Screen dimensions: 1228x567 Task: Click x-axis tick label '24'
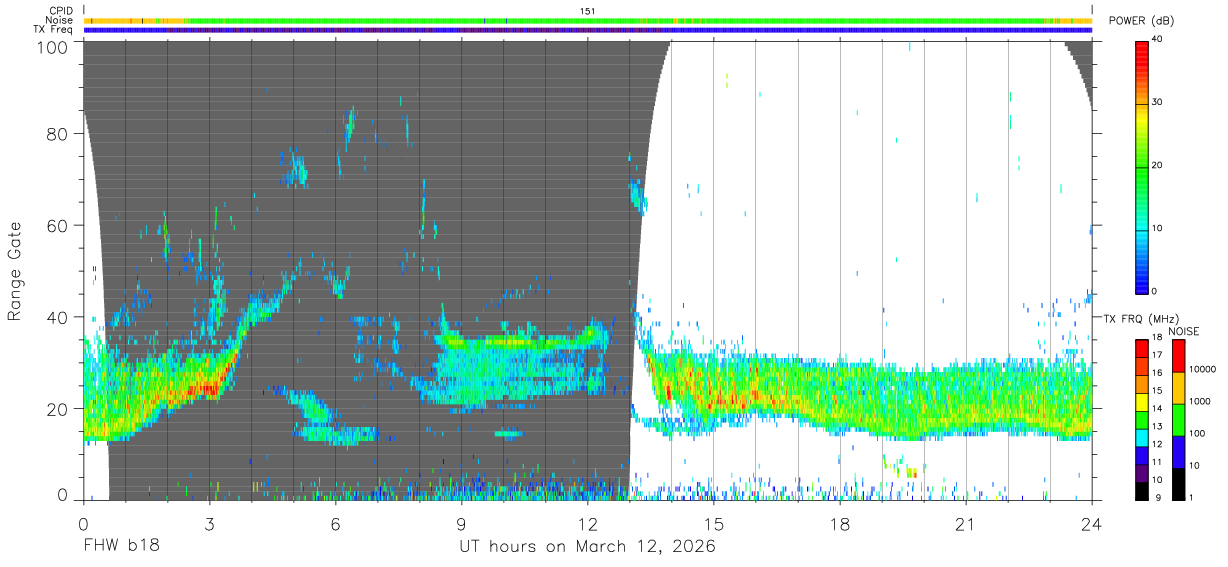coord(1092,524)
